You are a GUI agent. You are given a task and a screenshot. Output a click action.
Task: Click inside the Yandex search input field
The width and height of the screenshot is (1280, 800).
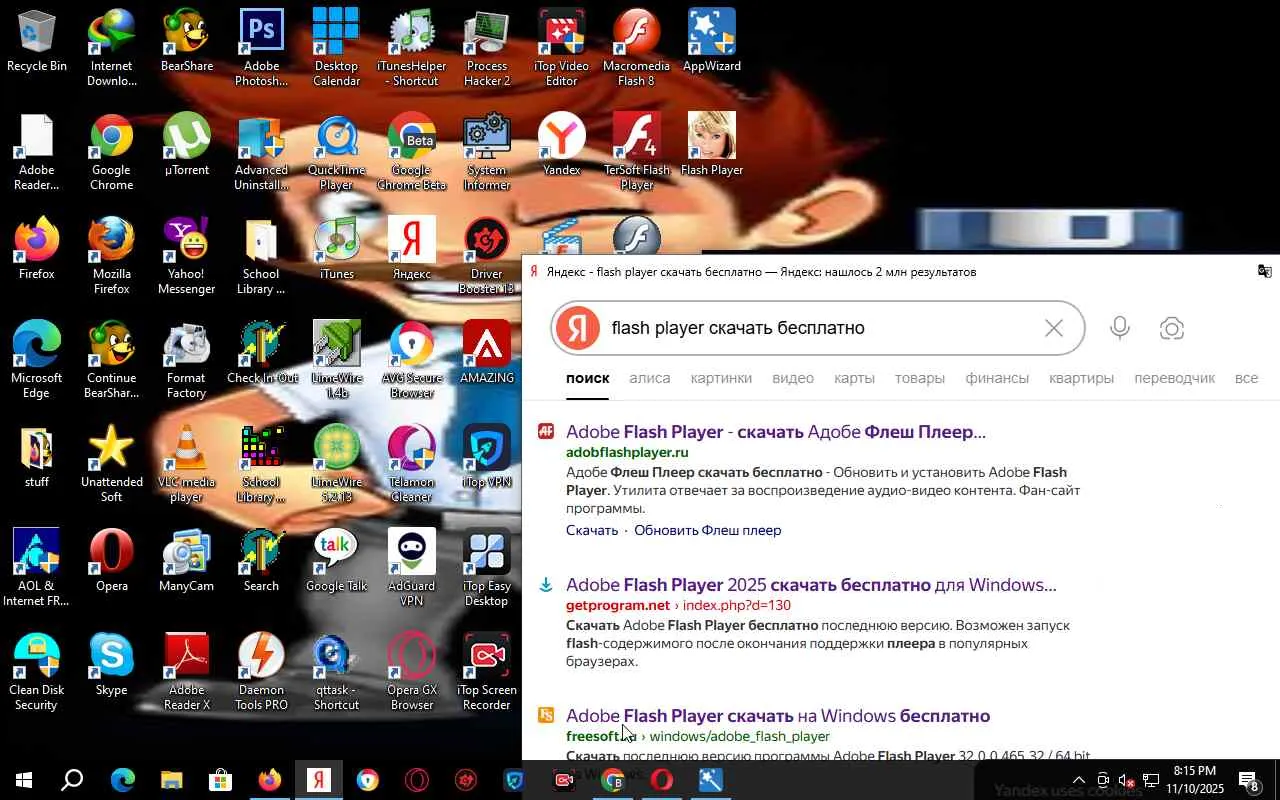pos(820,328)
